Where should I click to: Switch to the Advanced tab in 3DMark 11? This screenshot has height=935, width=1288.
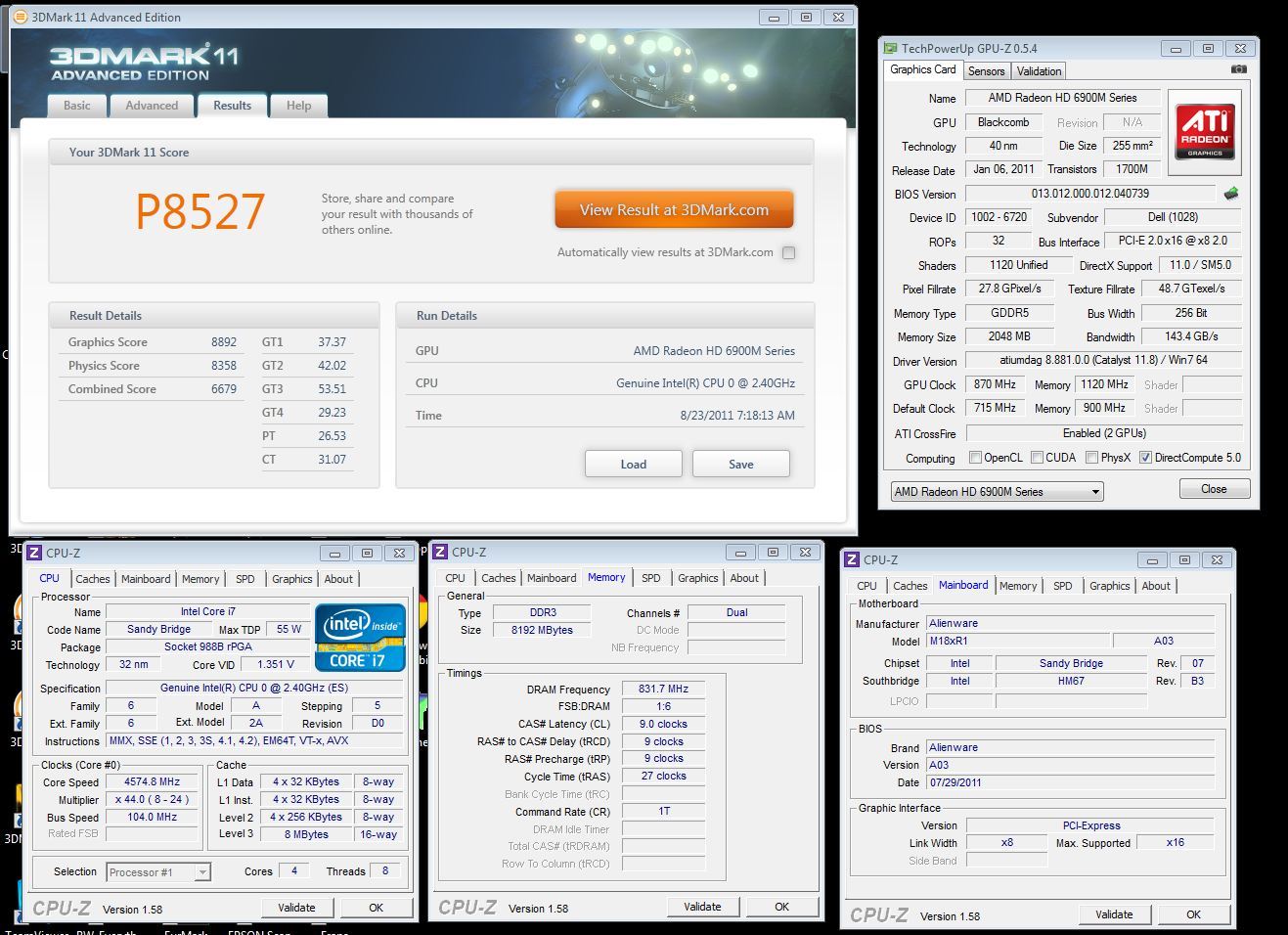coord(152,106)
